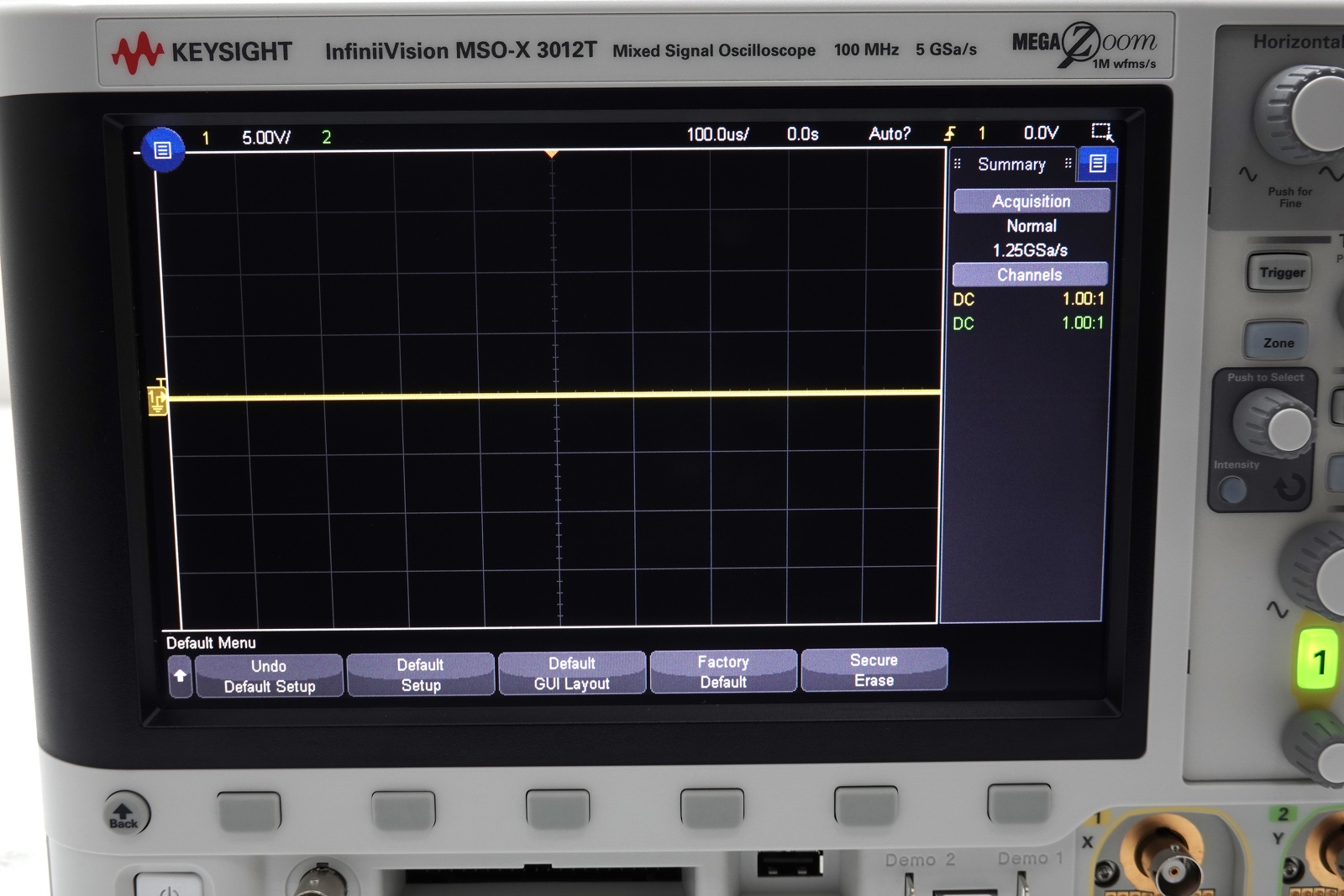Tap the trigger source number 1
The width and height of the screenshot is (1344, 896).
[981, 133]
